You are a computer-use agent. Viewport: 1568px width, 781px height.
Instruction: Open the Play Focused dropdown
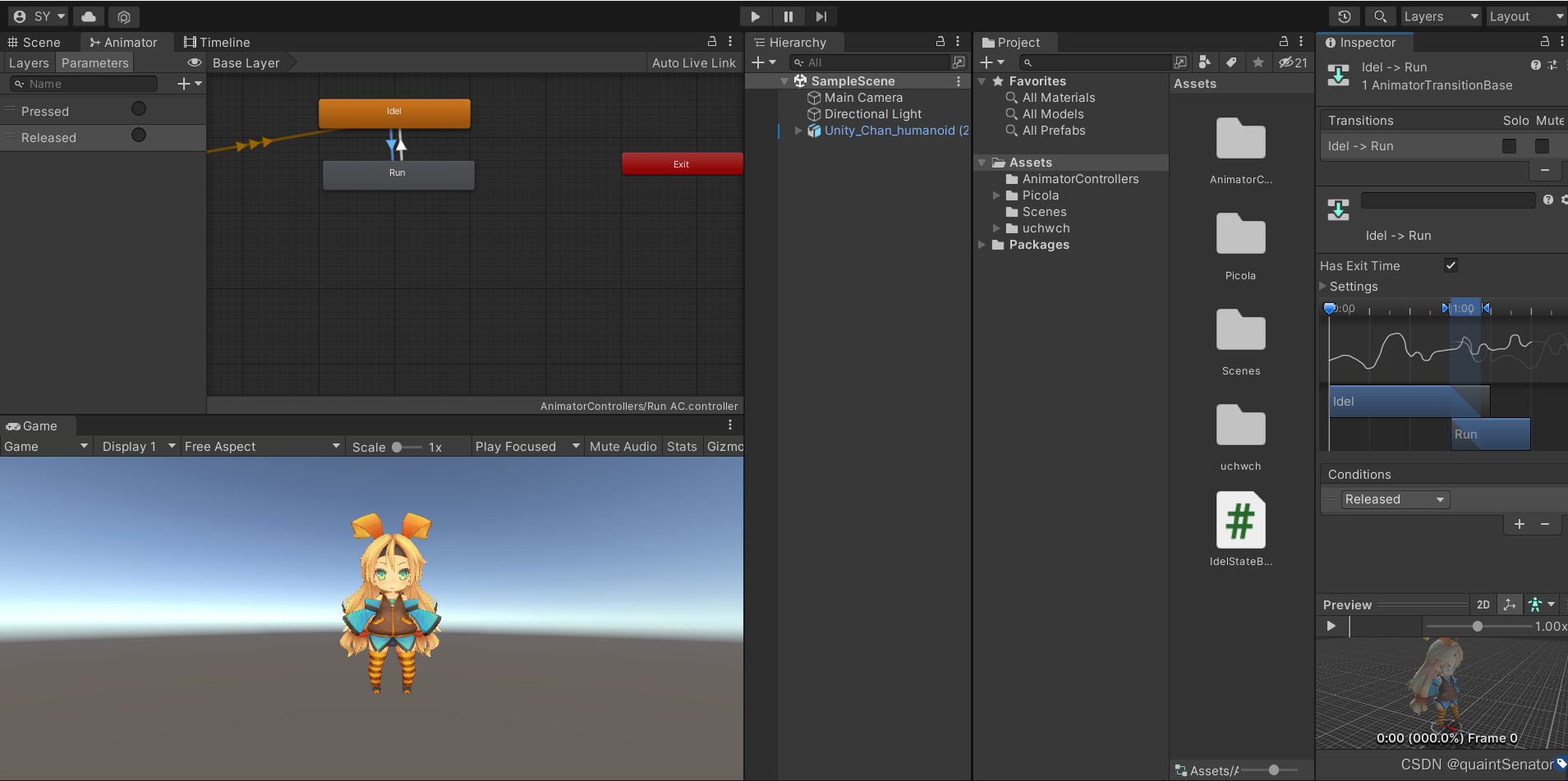tap(527, 447)
